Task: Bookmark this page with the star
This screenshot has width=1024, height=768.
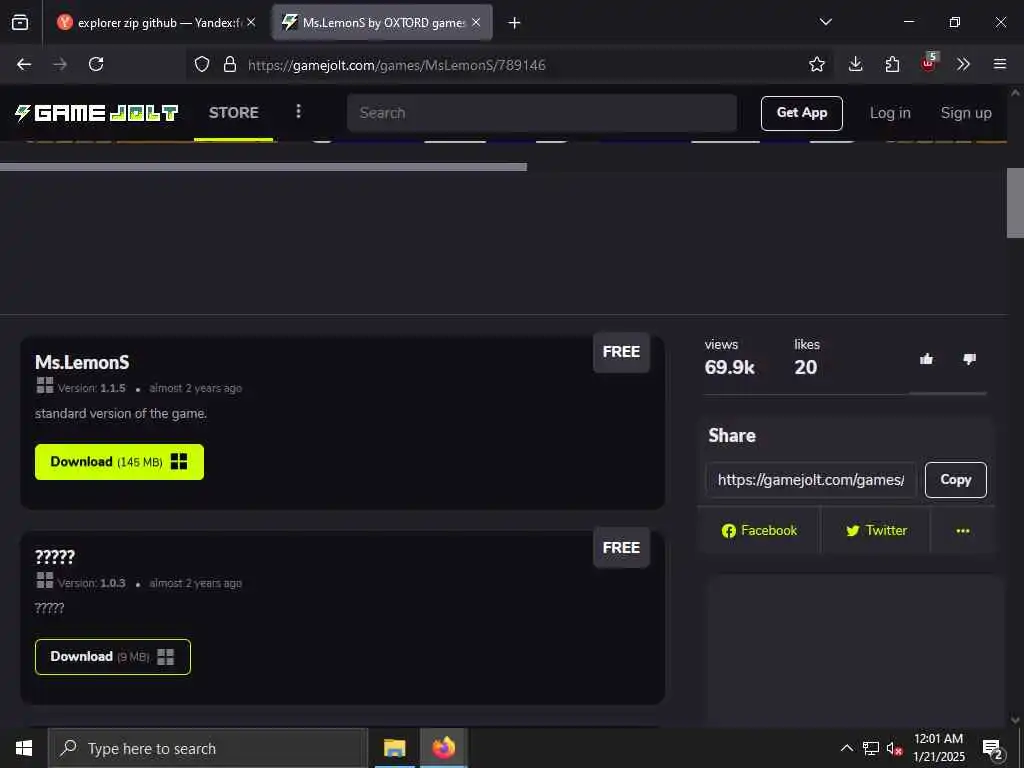Action: point(816,64)
